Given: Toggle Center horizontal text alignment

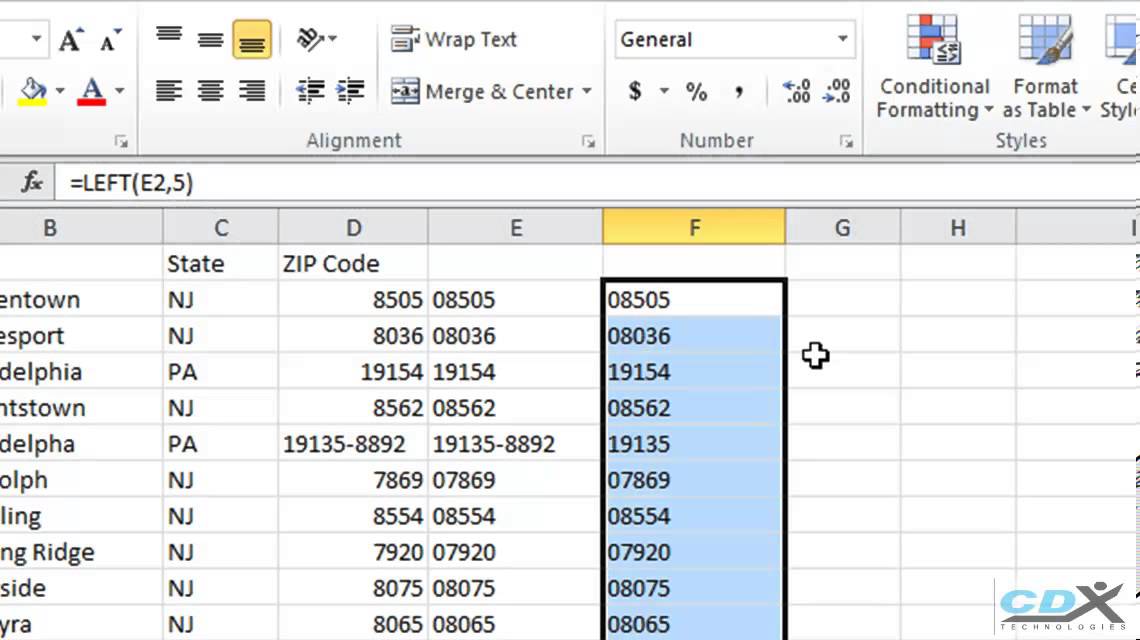Looking at the screenshot, I should click(210, 92).
